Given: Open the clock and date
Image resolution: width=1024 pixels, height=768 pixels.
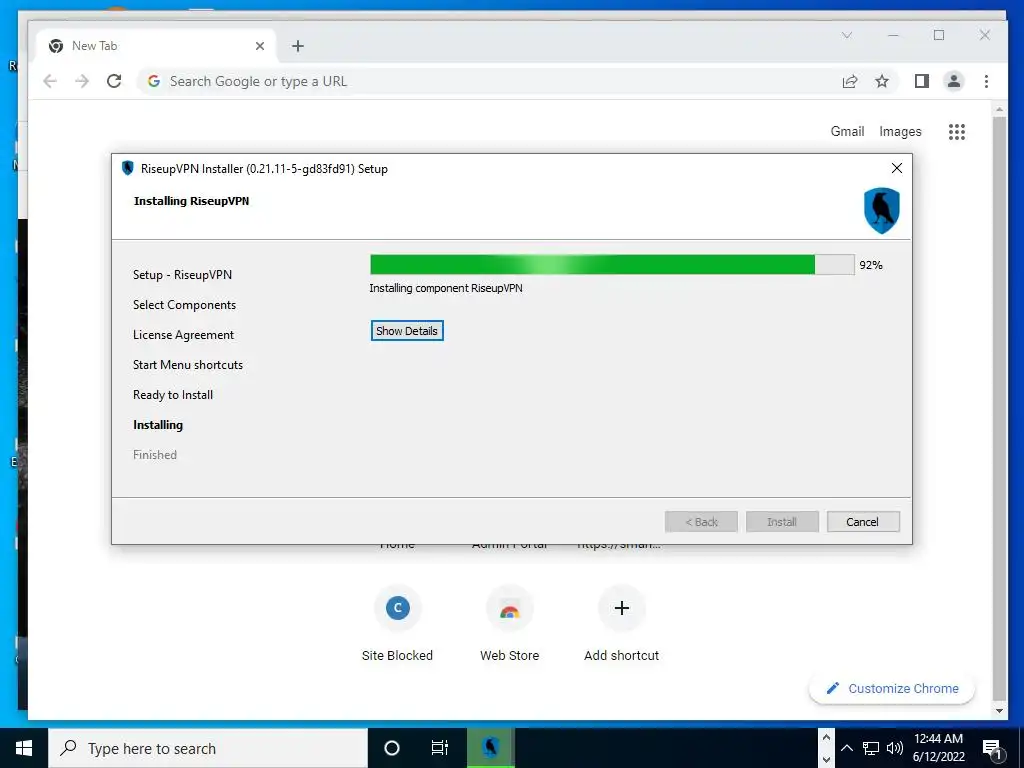Looking at the screenshot, I should (938, 748).
